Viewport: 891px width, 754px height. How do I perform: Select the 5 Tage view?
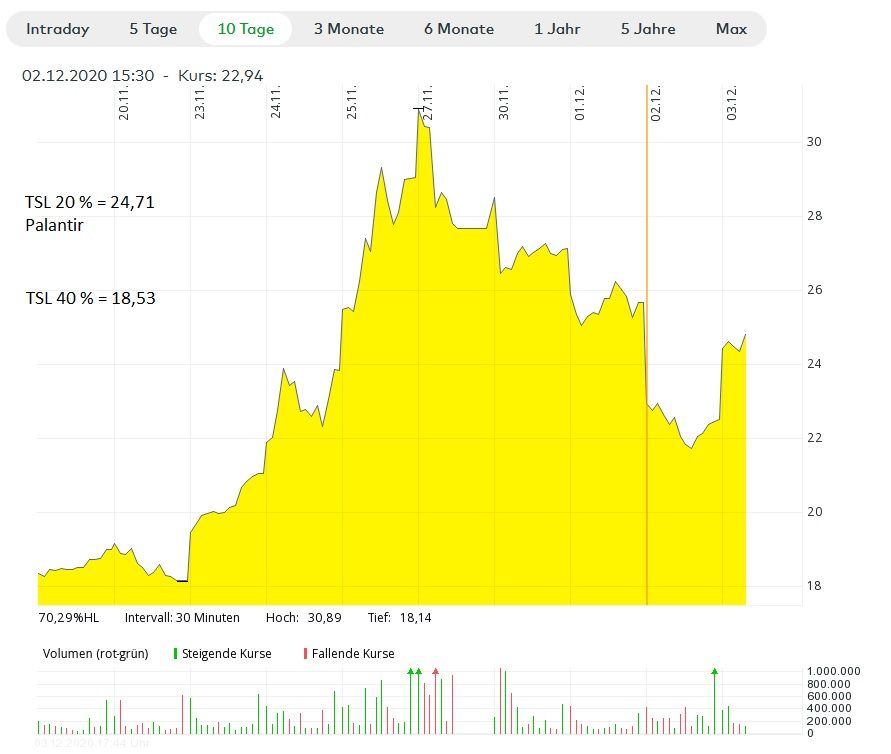[152, 29]
